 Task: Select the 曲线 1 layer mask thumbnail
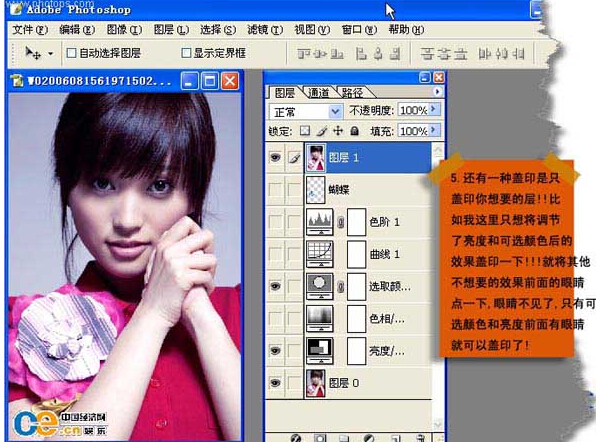point(357,254)
